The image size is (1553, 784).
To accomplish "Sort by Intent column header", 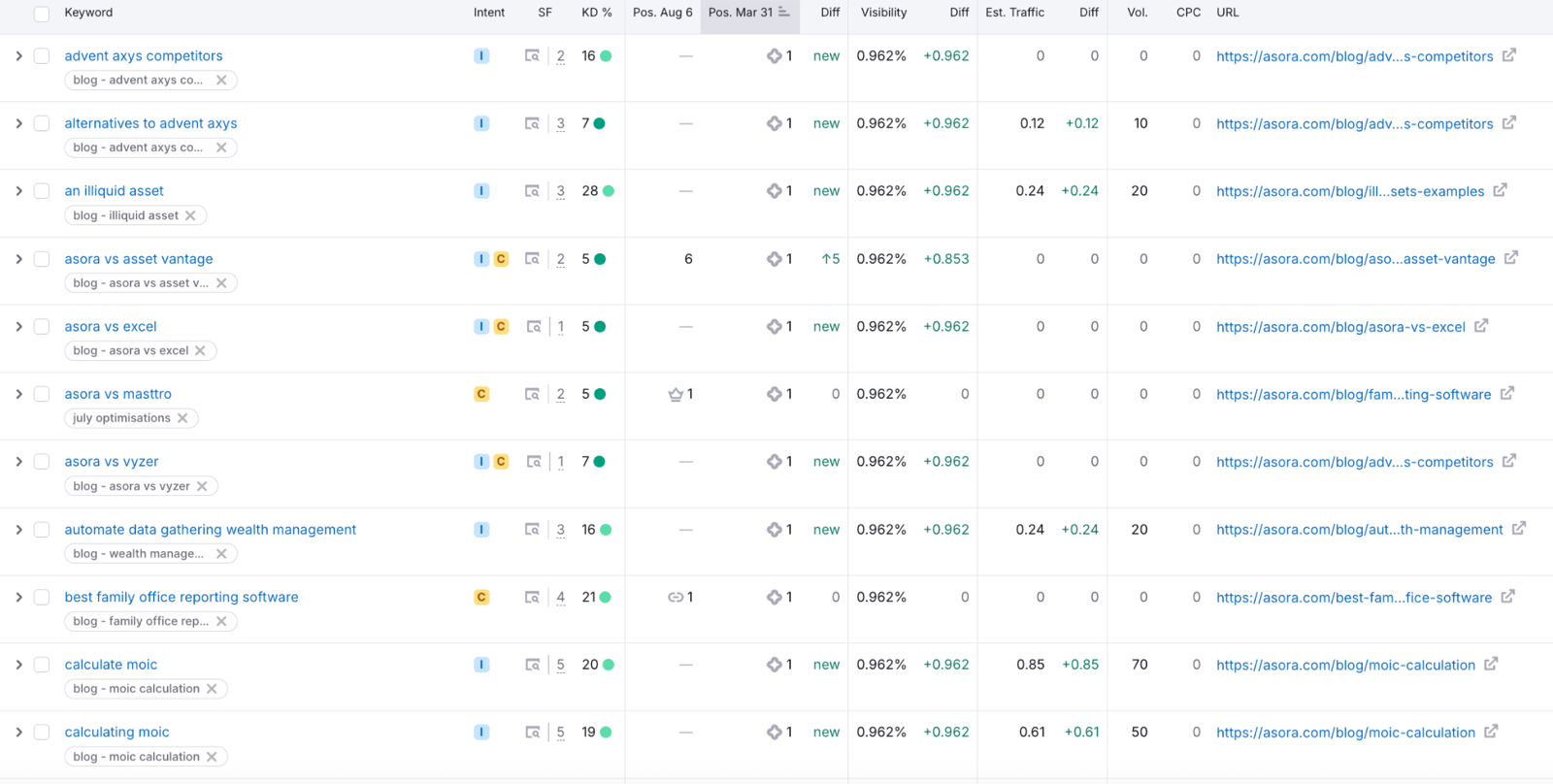I will pos(489,13).
